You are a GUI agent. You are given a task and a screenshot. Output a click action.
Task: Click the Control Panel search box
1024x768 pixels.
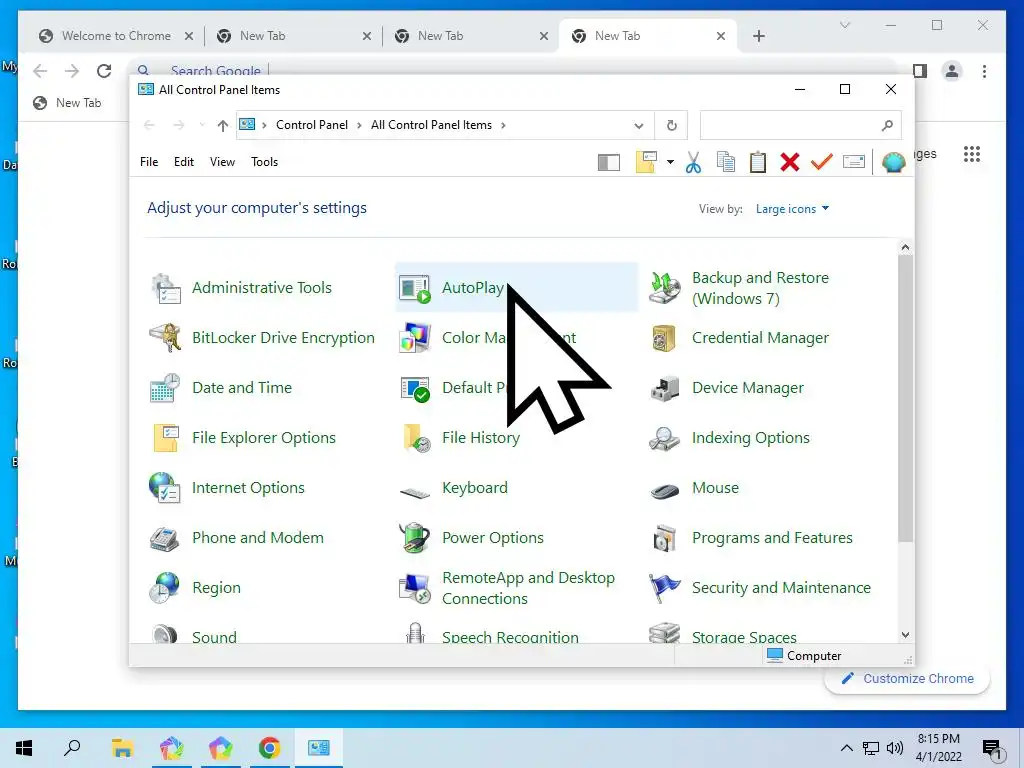801,125
